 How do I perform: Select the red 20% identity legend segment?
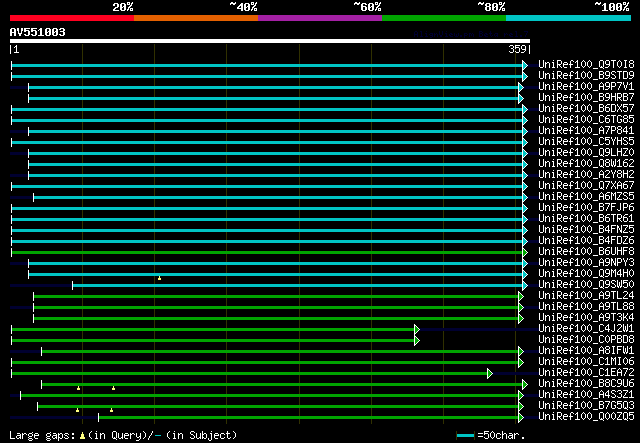point(72,18)
